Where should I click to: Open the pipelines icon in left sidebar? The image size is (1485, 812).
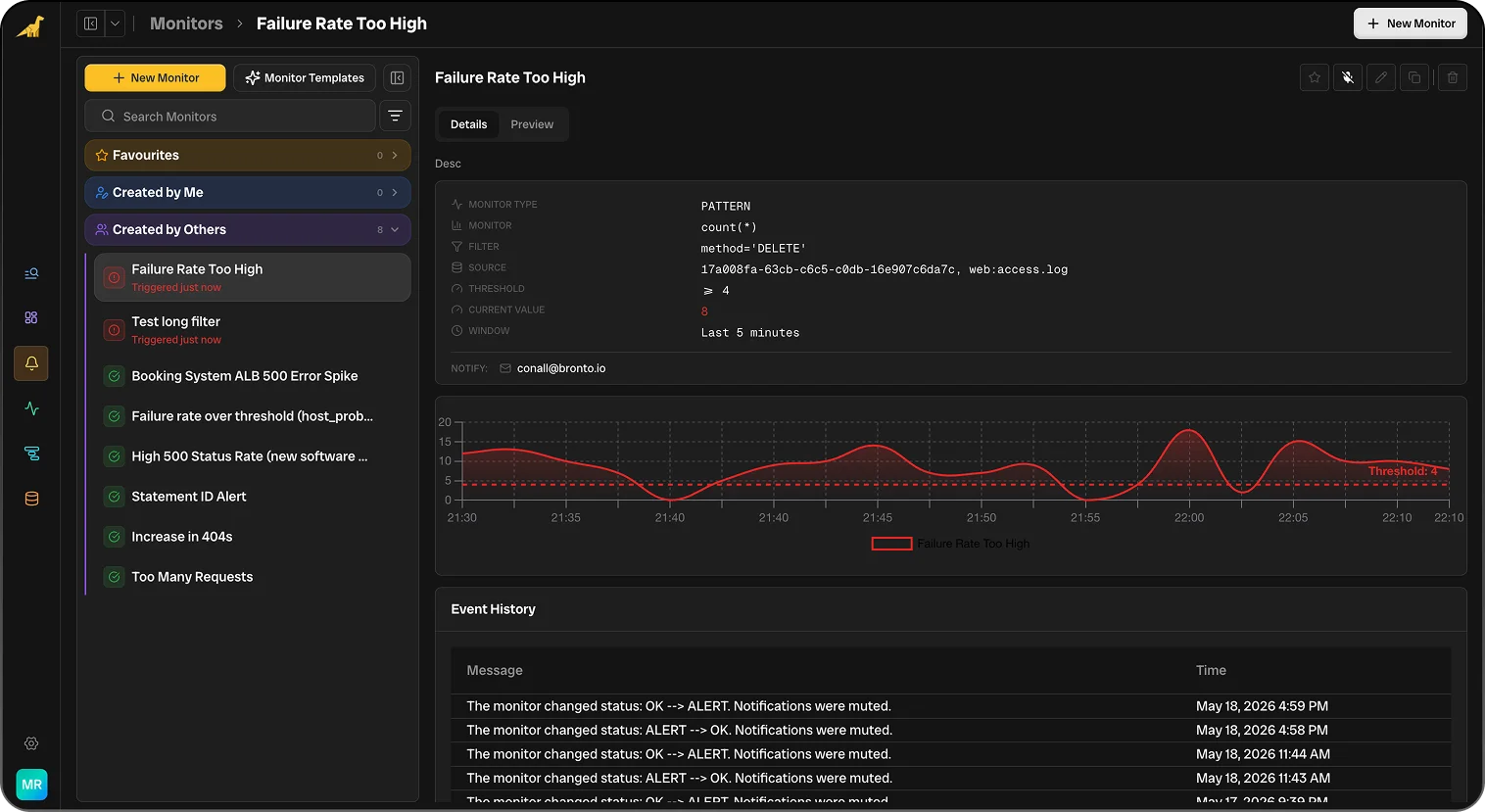[31, 454]
